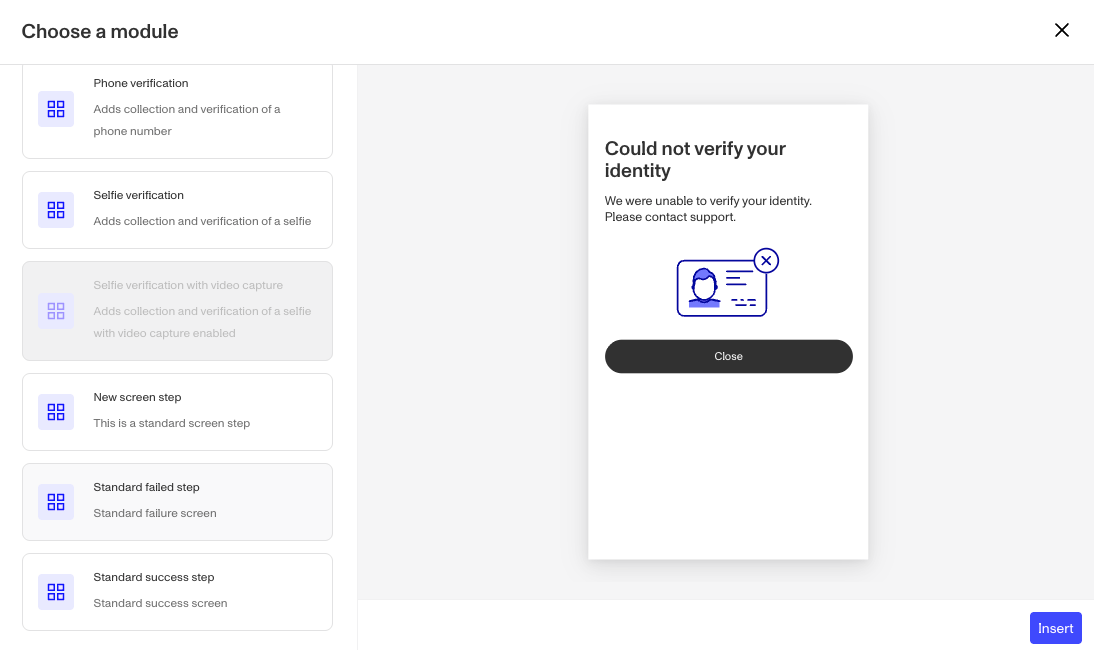This screenshot has height=650, width=1094.
Task: Click the 'Standard success screen' description text
Action: tap(160, 603)
